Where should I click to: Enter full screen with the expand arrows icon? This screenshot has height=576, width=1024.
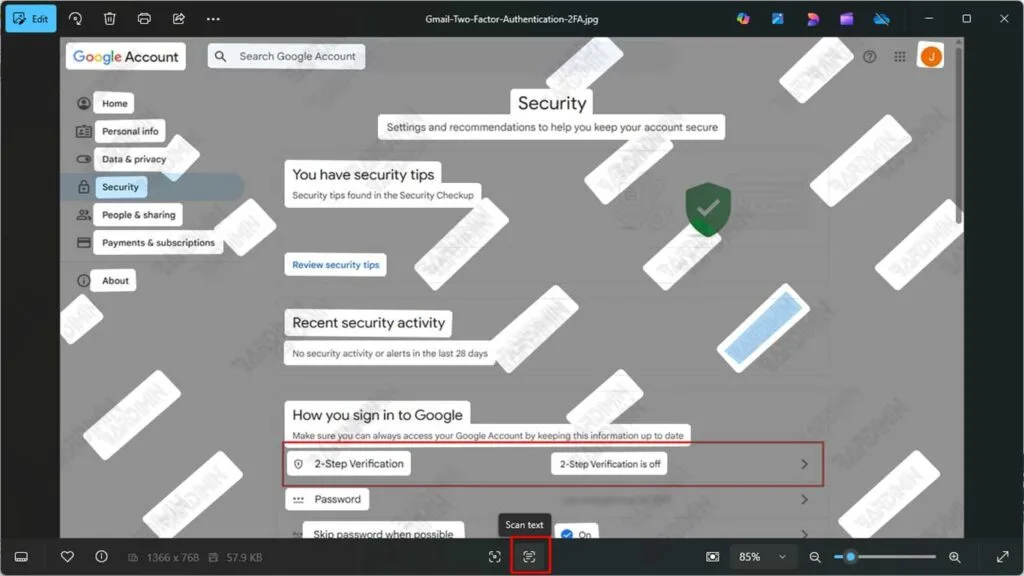point(1002,557)
